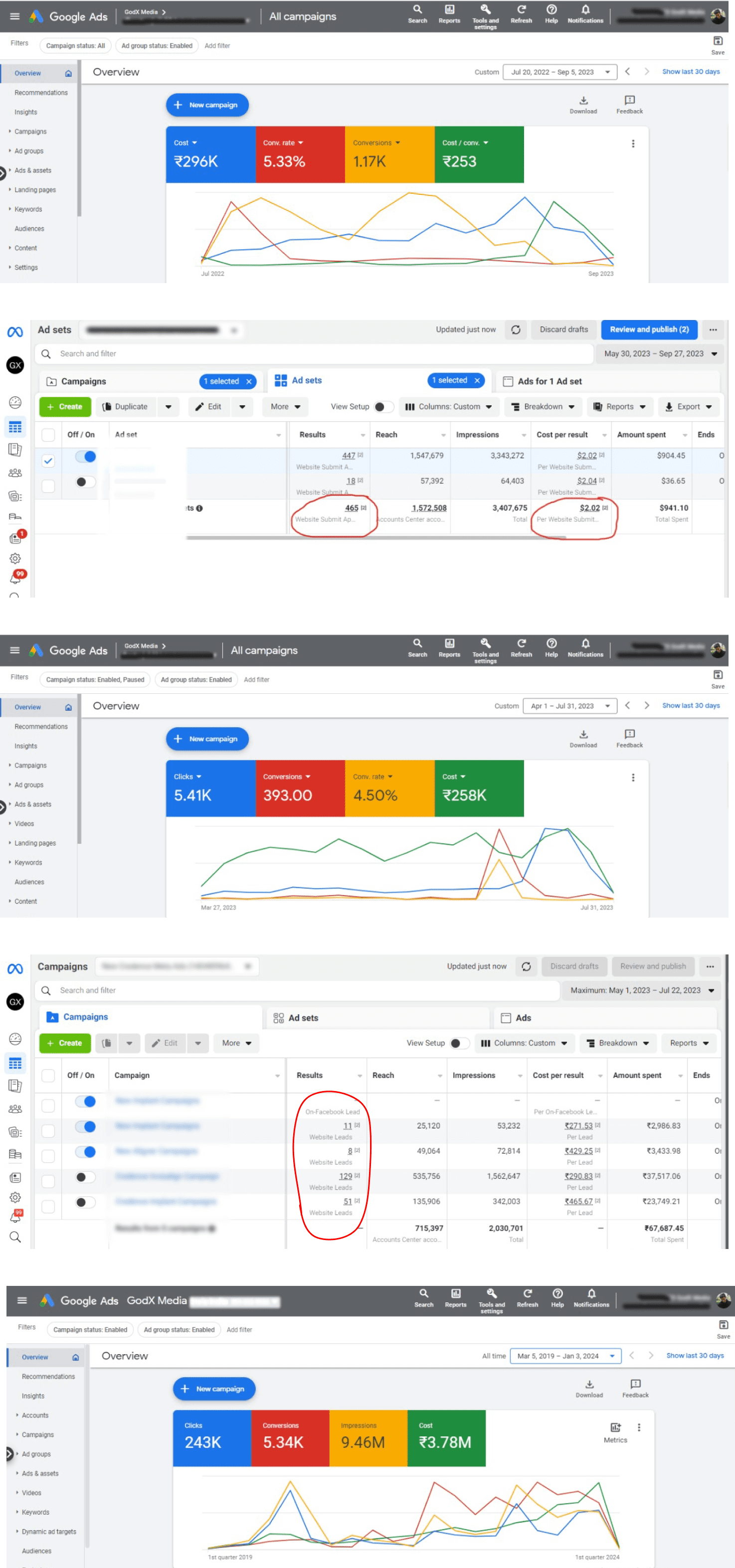Click Search and filter field in Meta Ad sets view
Image resolution: width=735 pixels, height=1568 pixels.
click(313, 354)
